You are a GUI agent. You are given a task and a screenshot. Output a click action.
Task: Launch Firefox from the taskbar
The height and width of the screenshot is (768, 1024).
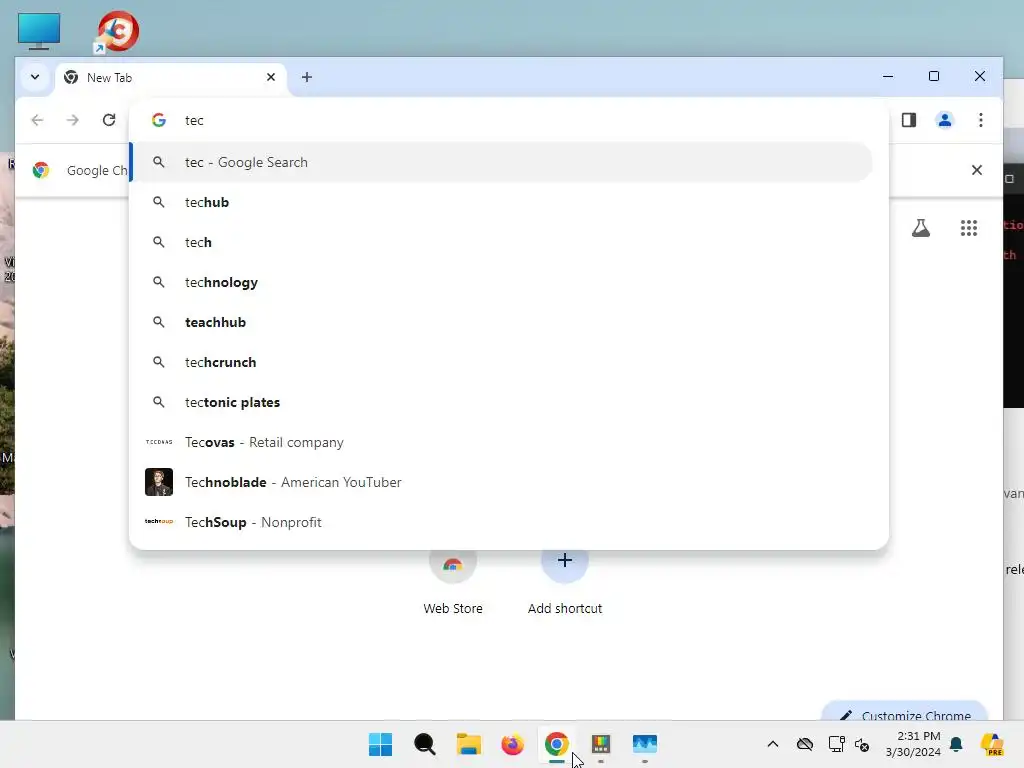click(513, 744)
